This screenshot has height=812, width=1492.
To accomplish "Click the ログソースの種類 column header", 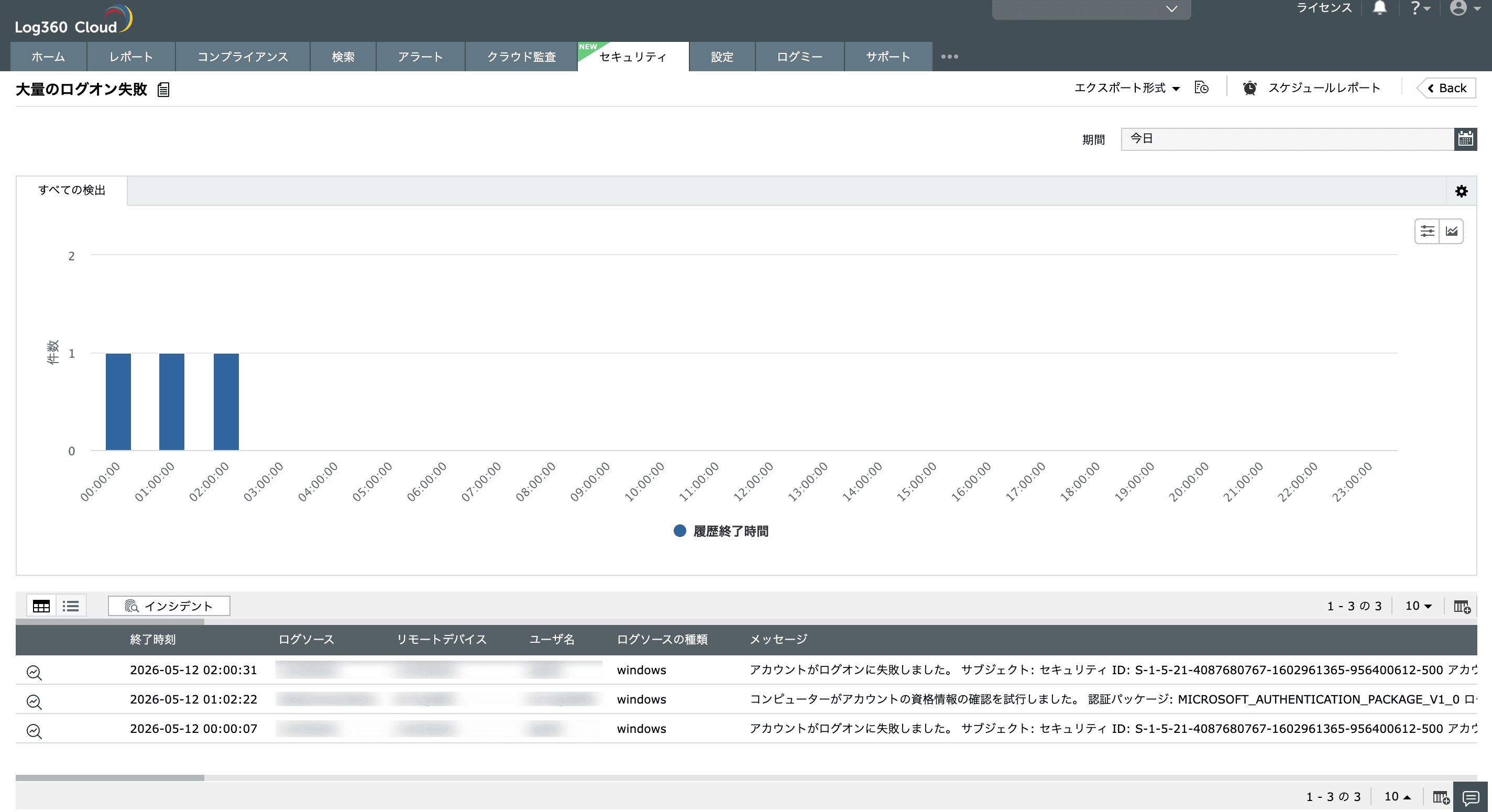I will tap(662, 640).
